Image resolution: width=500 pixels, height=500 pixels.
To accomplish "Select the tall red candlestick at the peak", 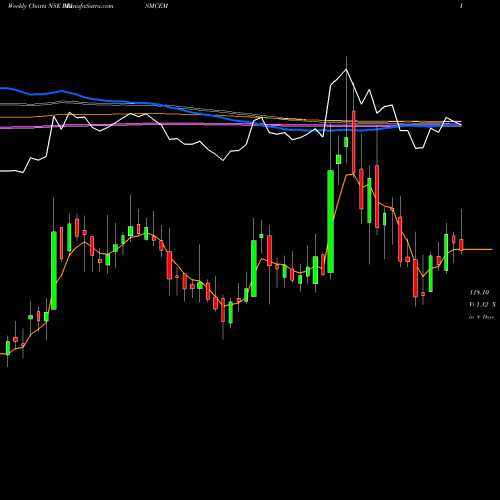I will pyautogui.click(x=354, y=143).
